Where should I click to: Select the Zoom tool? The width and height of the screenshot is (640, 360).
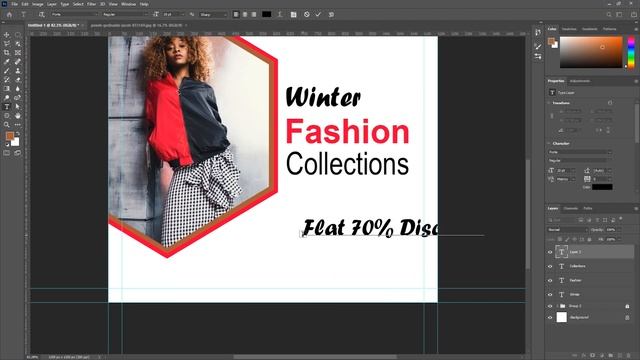coord(7,124)
